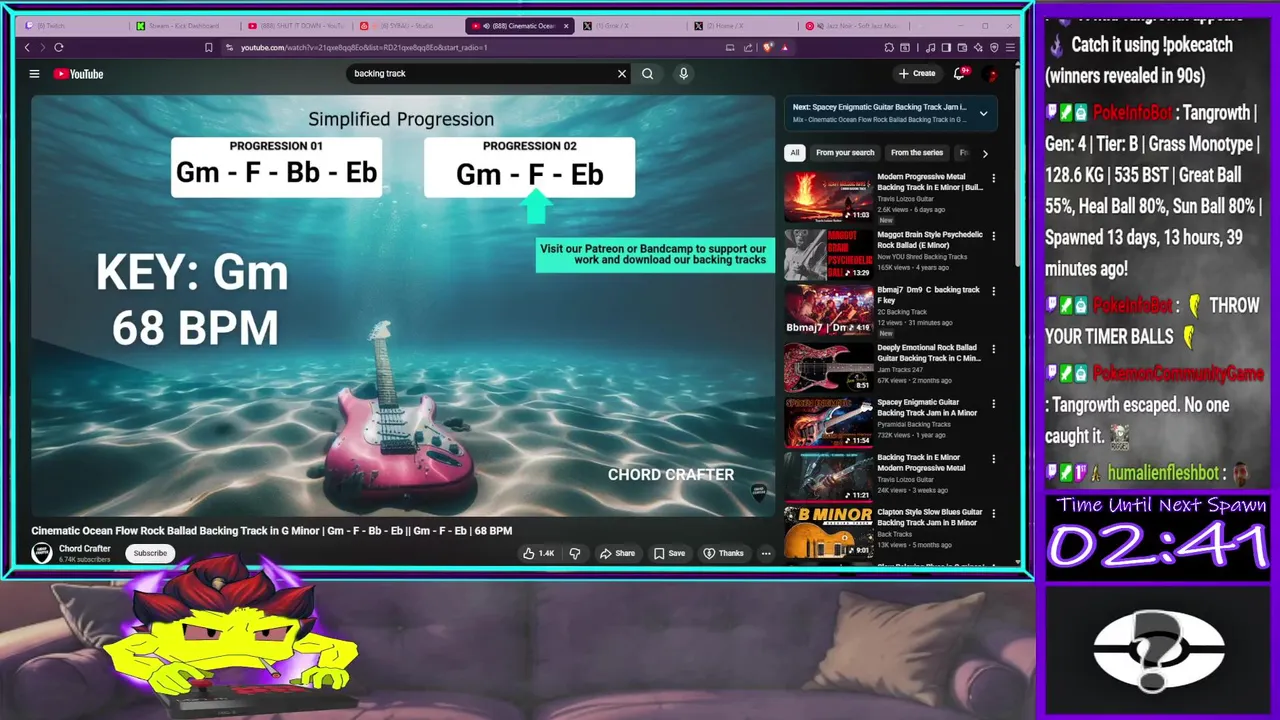Share the video
This screenshot has width=1280, height=720.
coord(617,553)
